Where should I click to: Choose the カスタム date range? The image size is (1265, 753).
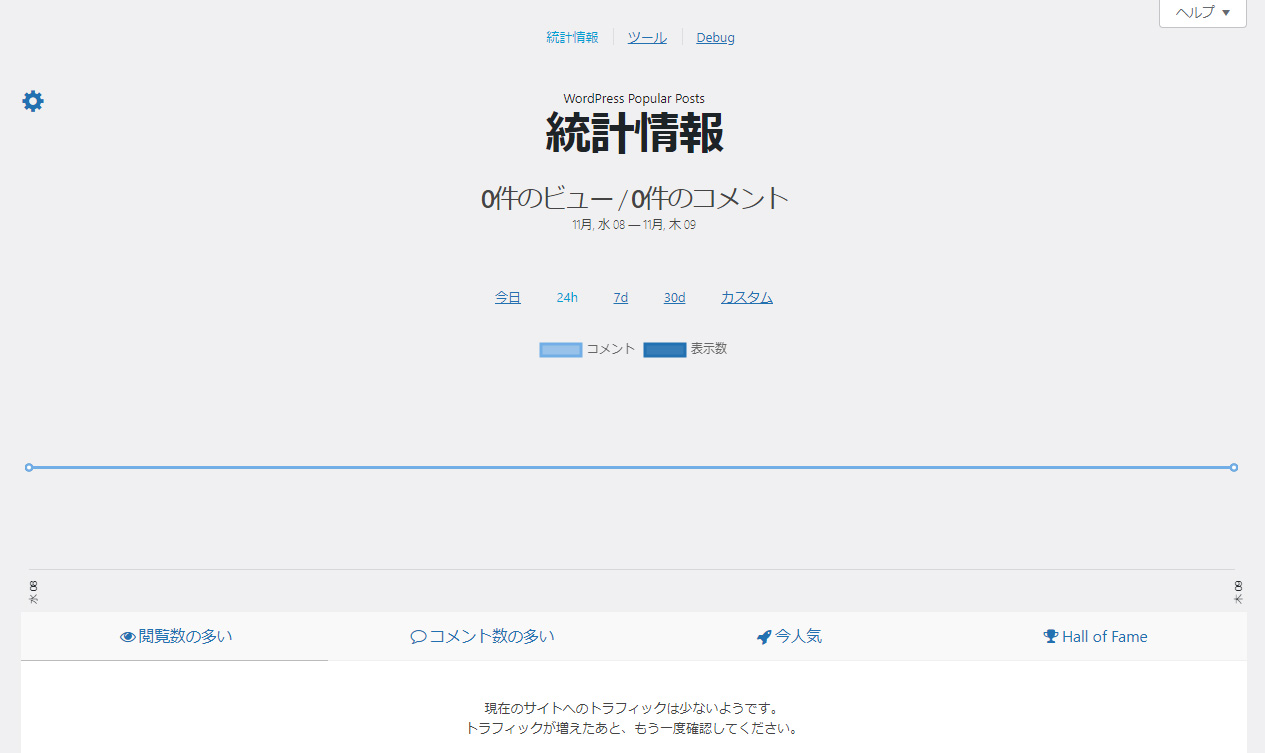[747, 298]
